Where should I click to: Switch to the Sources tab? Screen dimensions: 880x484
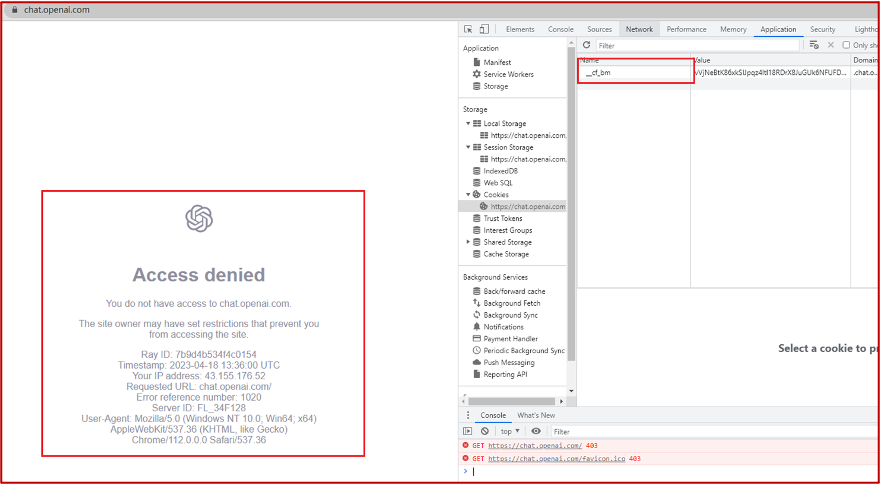[599, 29]
